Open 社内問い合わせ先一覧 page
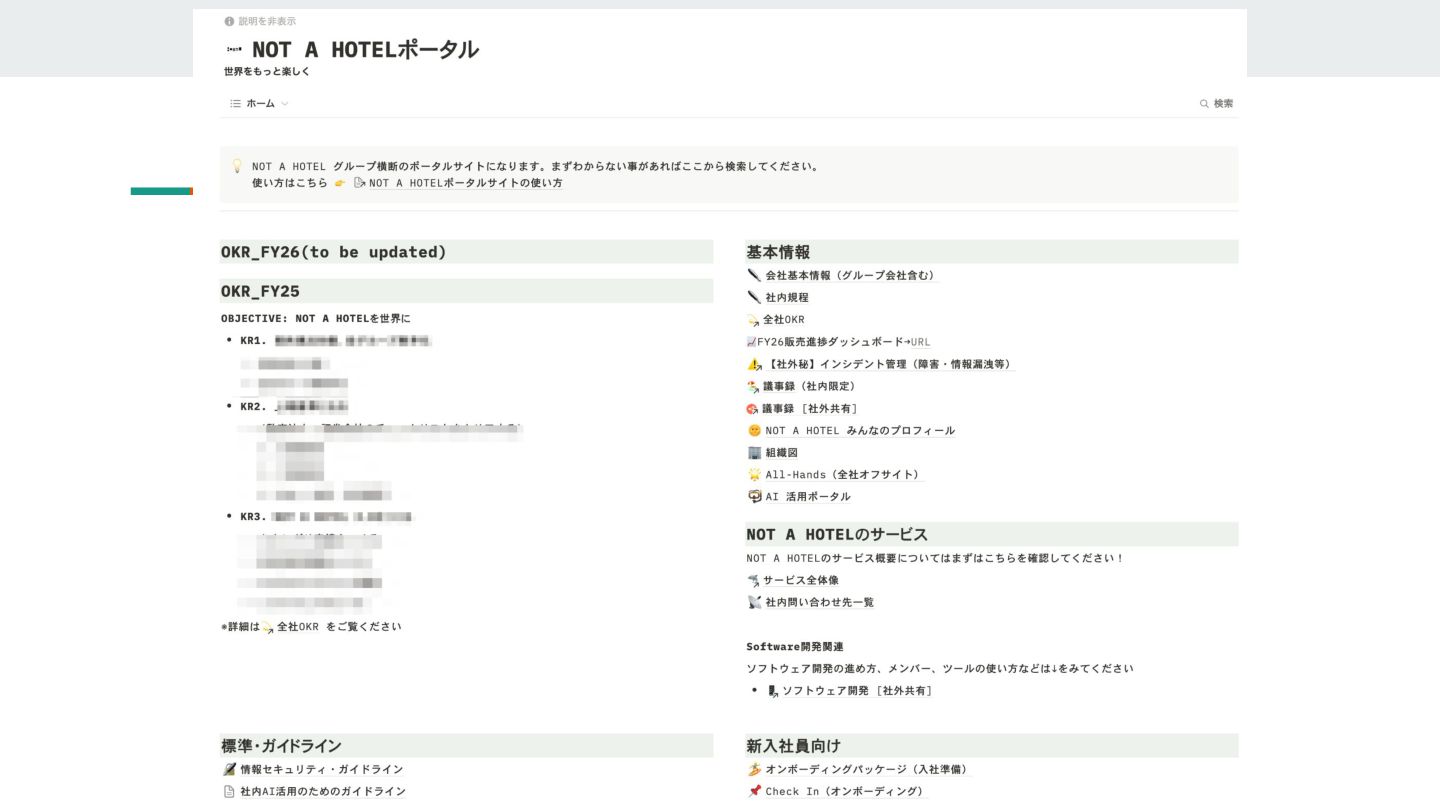This screenshot has width=1440, height=810. point(819,602)
